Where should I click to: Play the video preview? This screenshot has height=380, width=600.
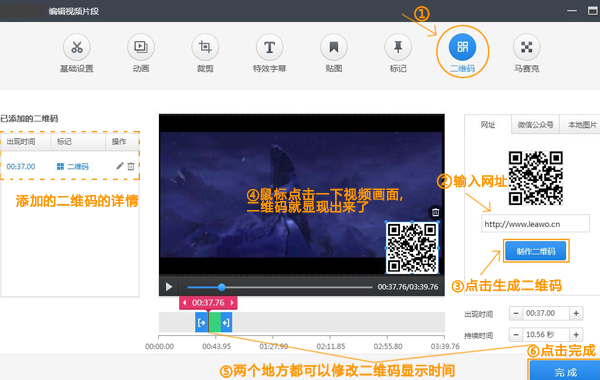[169, 287]
